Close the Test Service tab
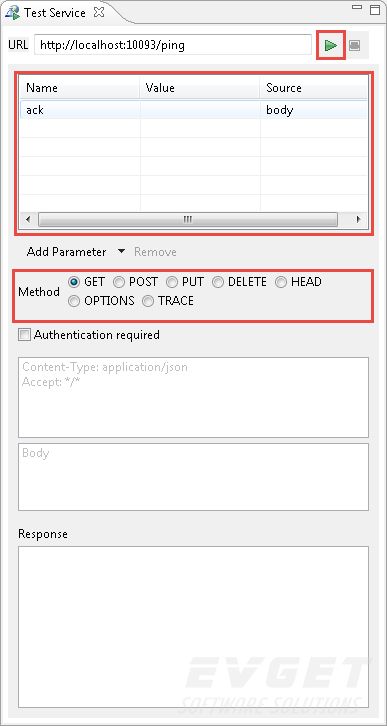This screenshot has width=387, height=726. pyautogui.click(x=99, y=13)
